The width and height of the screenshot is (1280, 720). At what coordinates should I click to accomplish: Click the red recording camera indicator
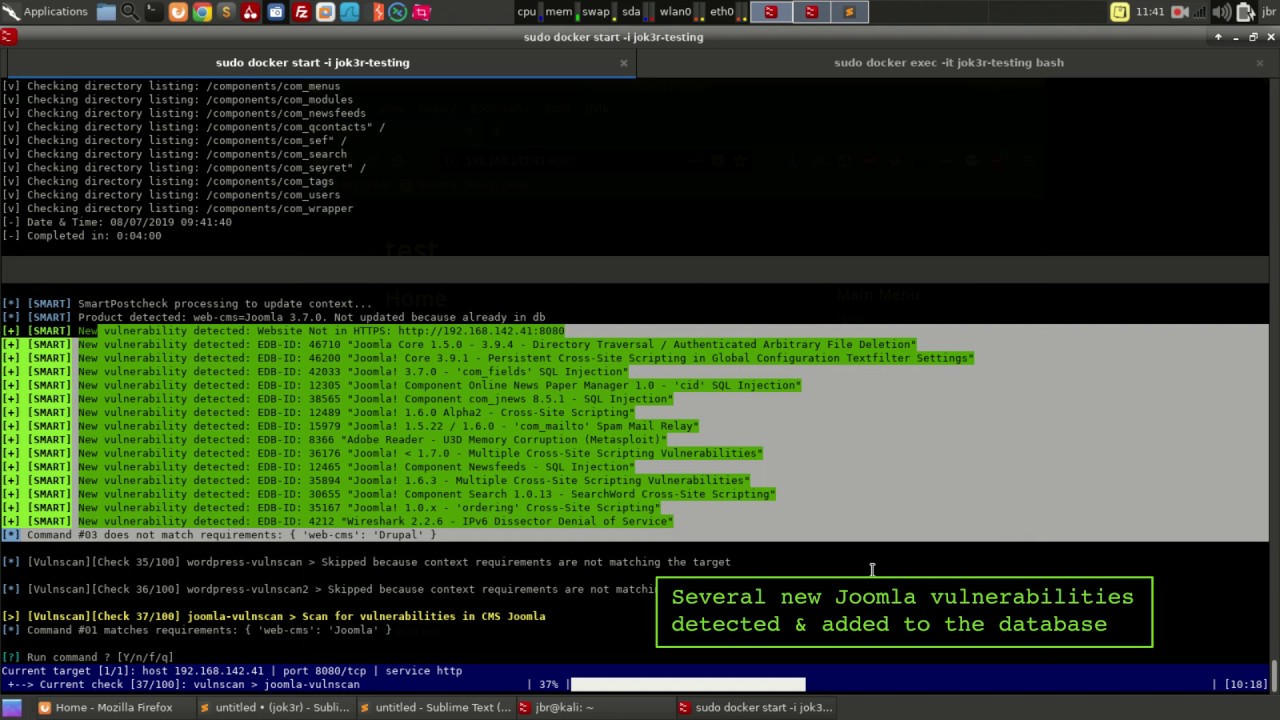(1180, 12)
